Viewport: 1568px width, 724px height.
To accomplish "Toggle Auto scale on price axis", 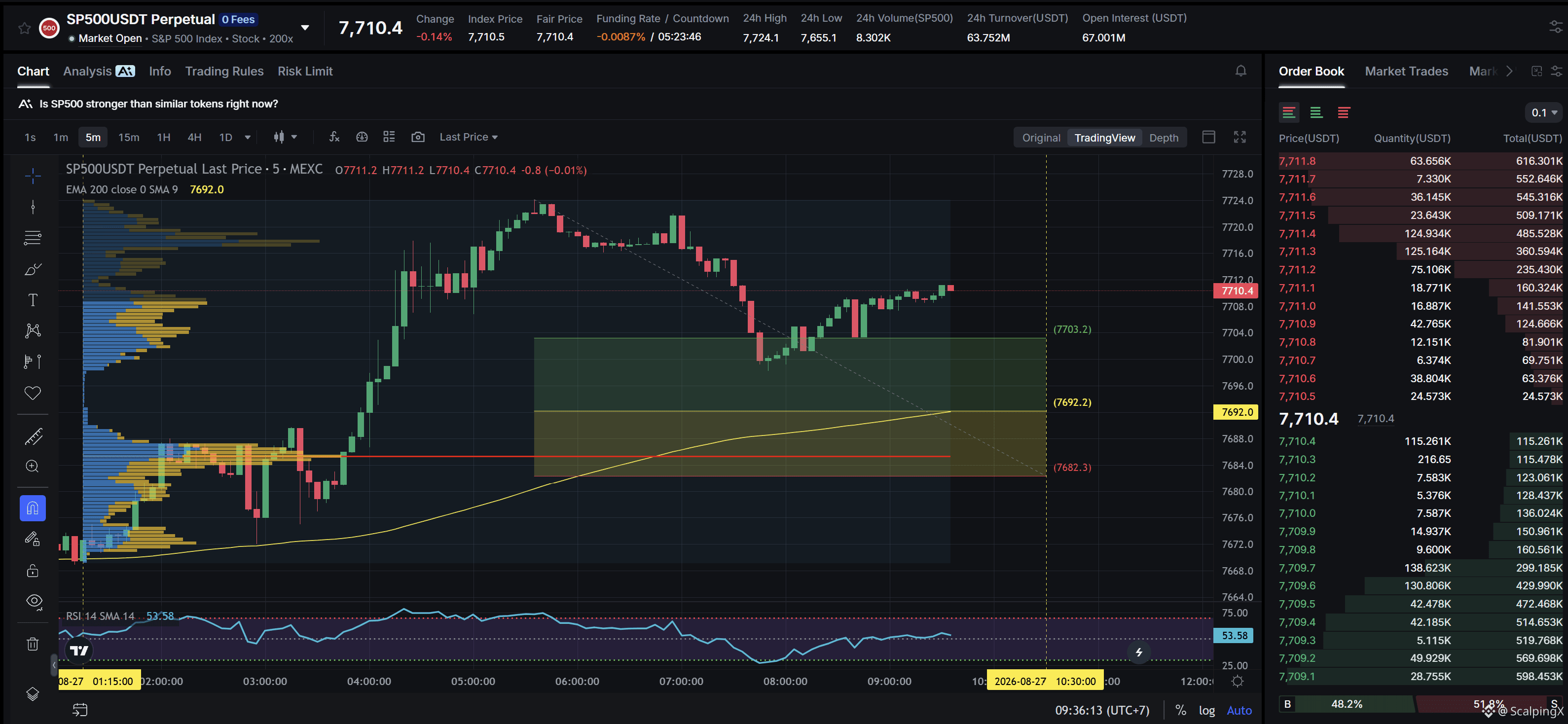I will tap(1240, 710).
